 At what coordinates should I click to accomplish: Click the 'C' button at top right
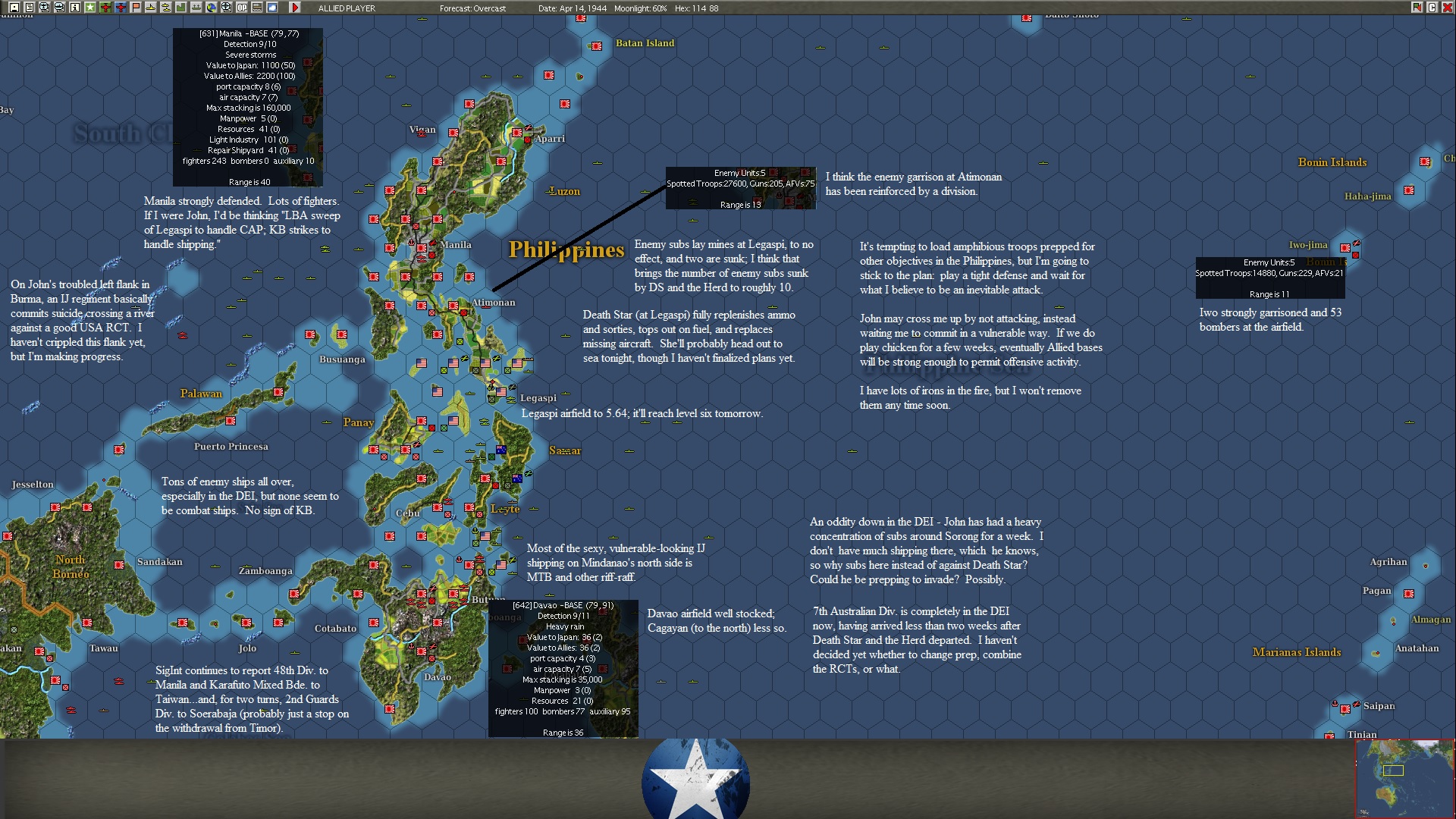click(1432, 8)
